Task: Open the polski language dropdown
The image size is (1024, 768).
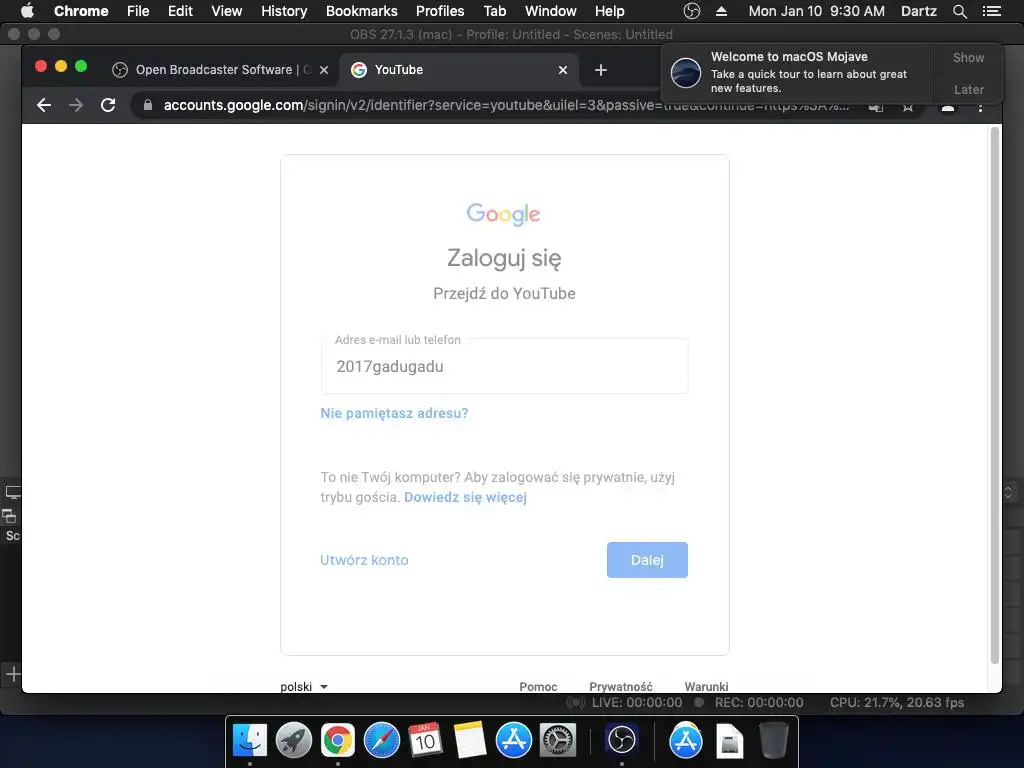Action: click(x=304, y=686)
